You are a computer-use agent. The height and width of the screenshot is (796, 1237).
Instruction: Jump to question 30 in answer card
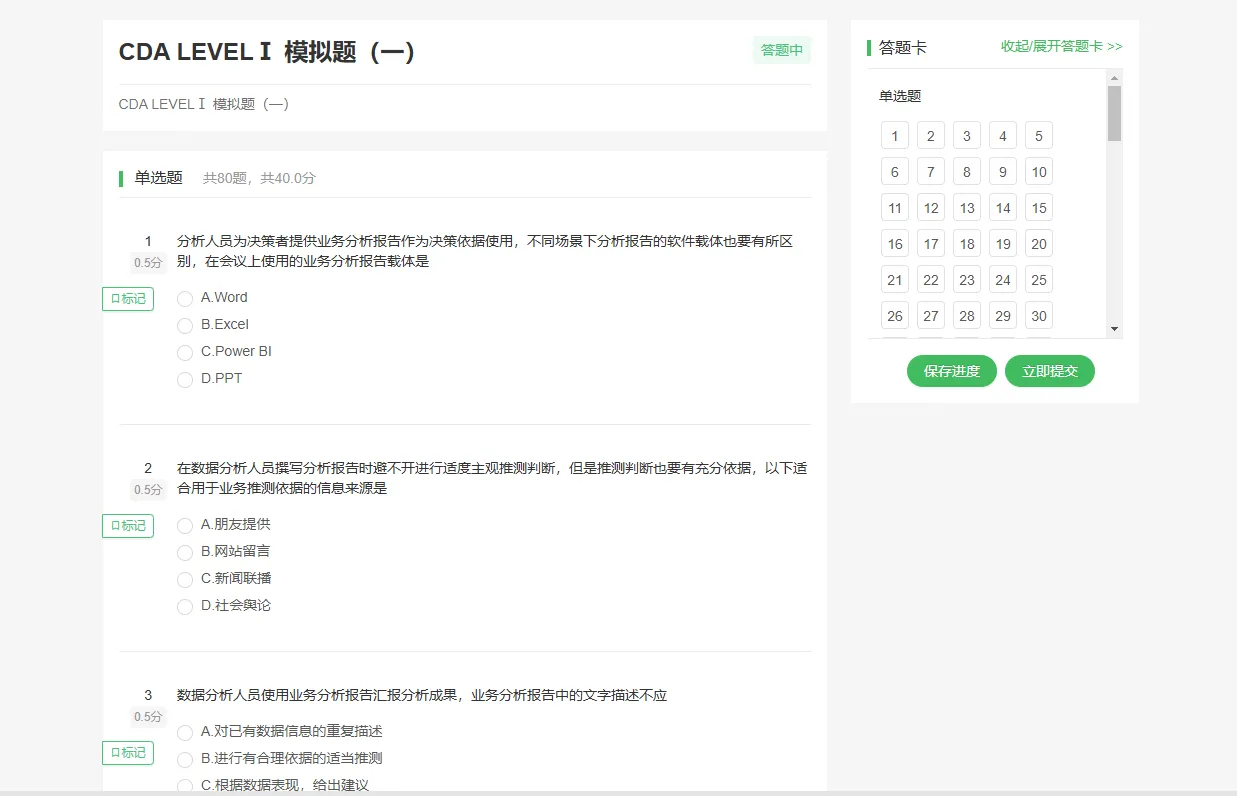1038,316
